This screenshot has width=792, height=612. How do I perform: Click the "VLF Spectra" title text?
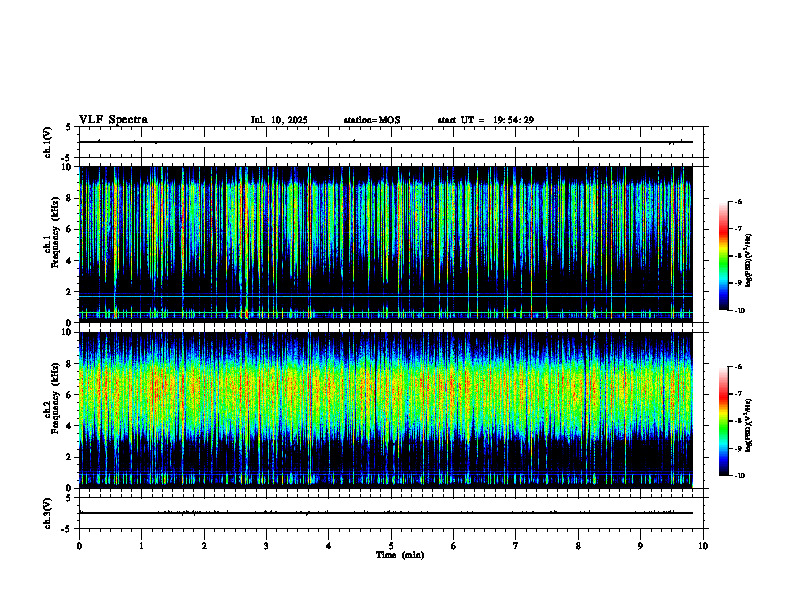[x=113, y=120]
